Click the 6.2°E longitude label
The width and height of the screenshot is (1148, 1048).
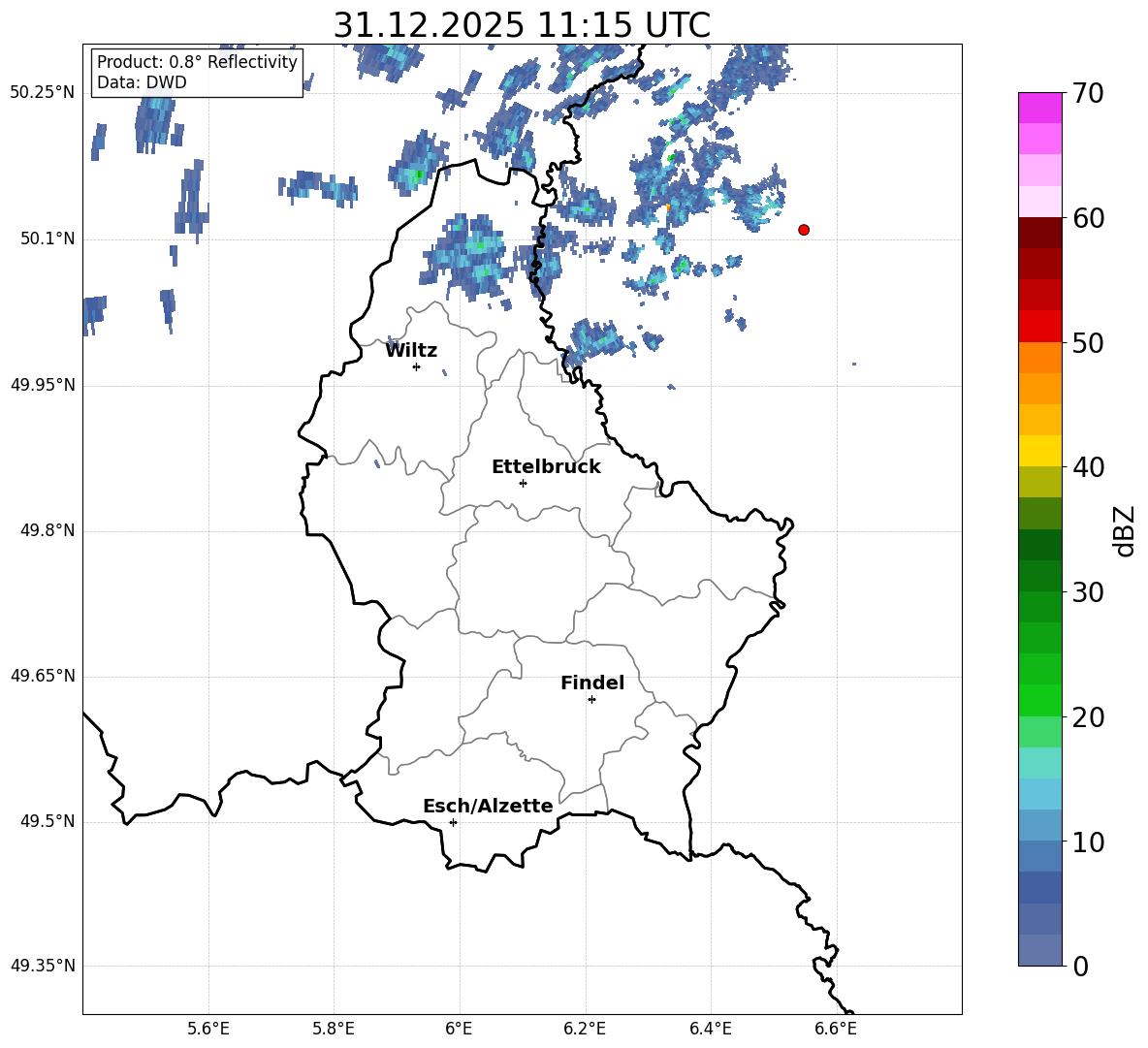[x=585, y=1029]
